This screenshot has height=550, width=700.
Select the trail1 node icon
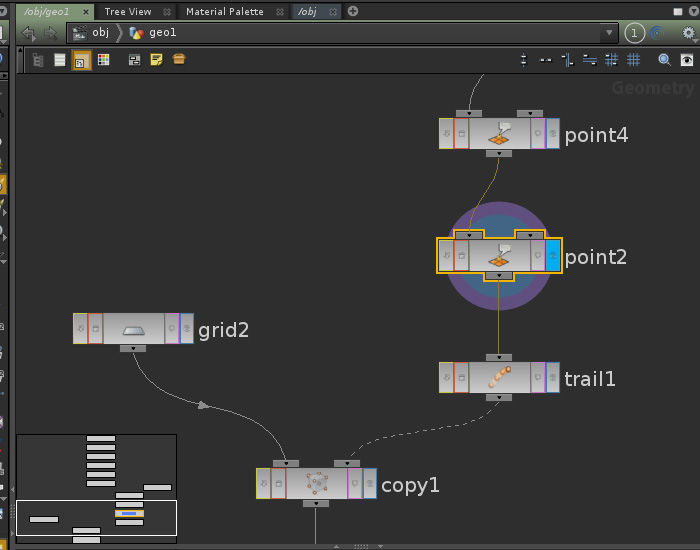499,377
